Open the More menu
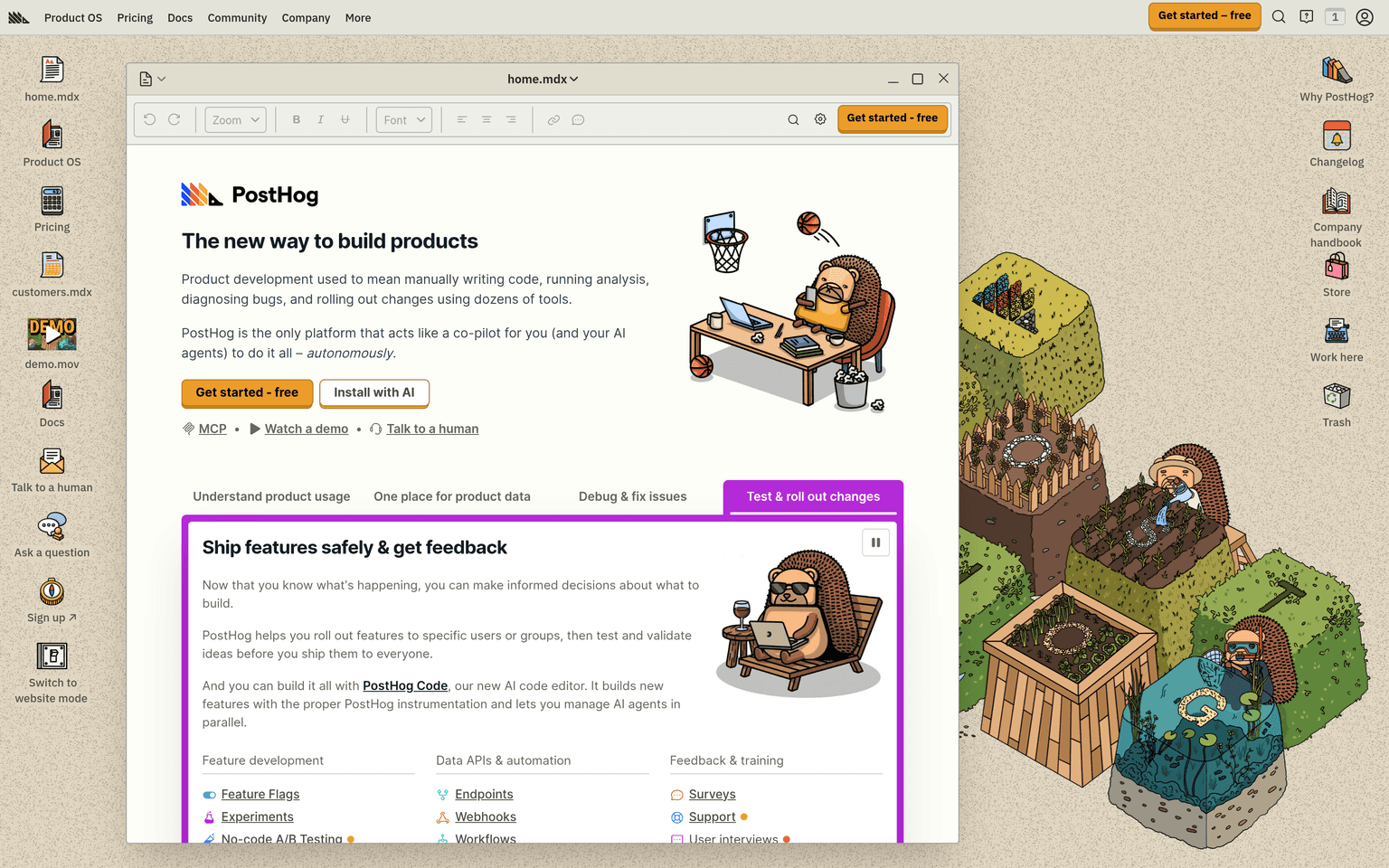 point(358,18)
